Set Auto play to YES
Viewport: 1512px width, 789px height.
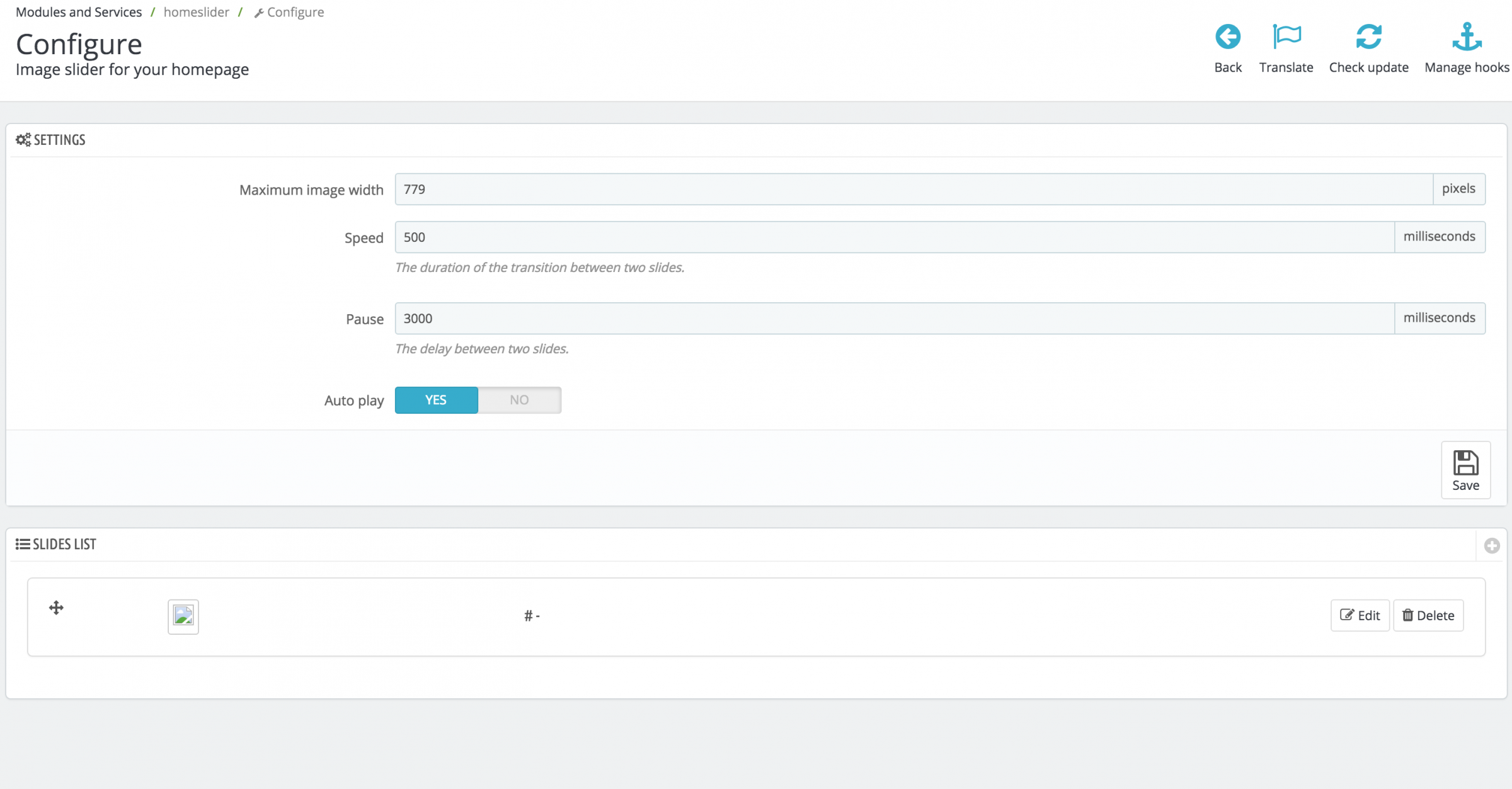click(x=436, y=400)
